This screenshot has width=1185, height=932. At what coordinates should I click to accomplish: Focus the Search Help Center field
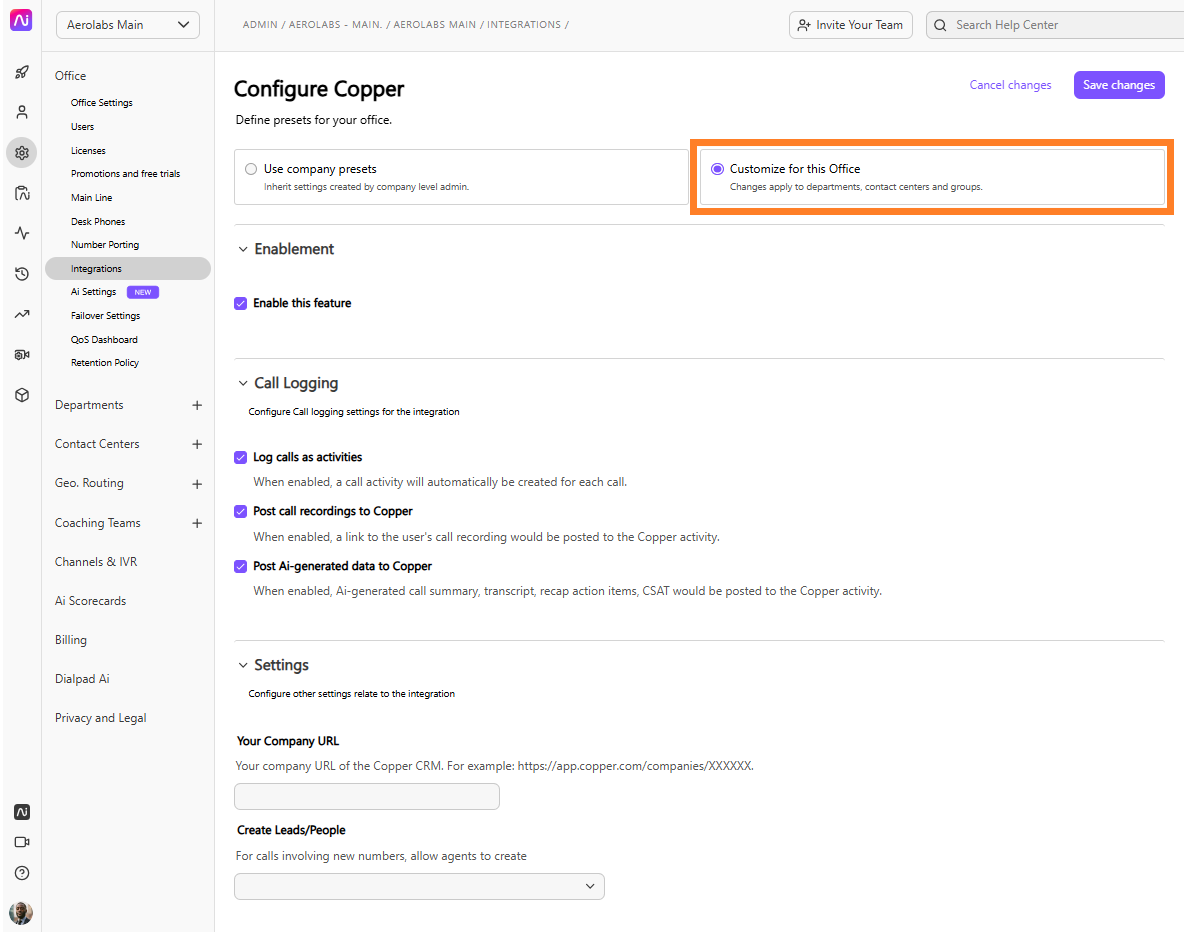point(1055,25)
